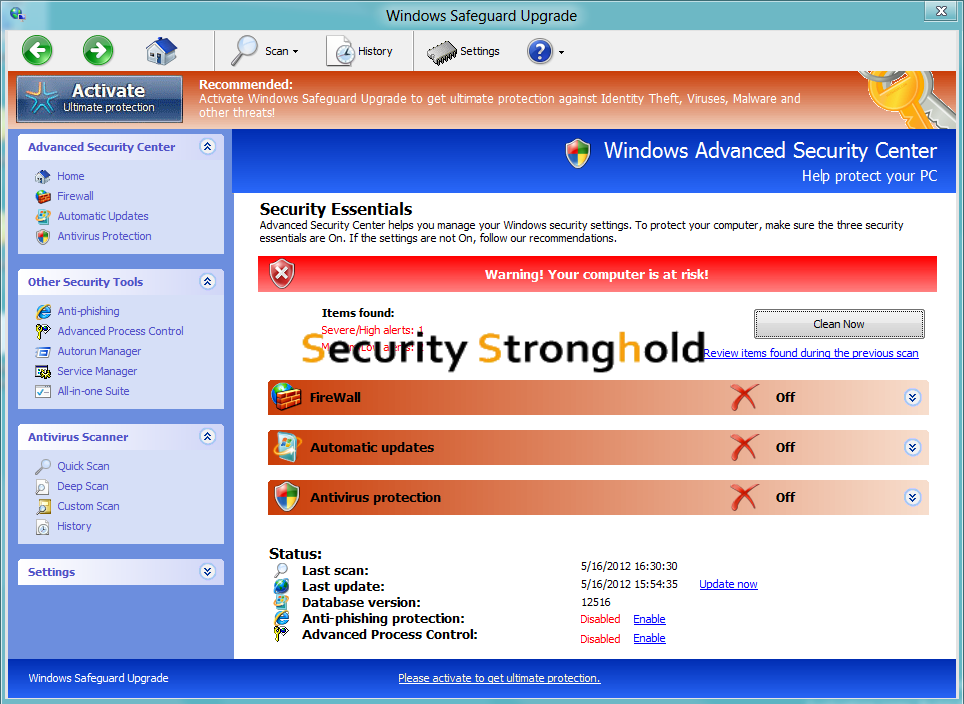Click Automatic Updates sidebar icon

(43, 216)
